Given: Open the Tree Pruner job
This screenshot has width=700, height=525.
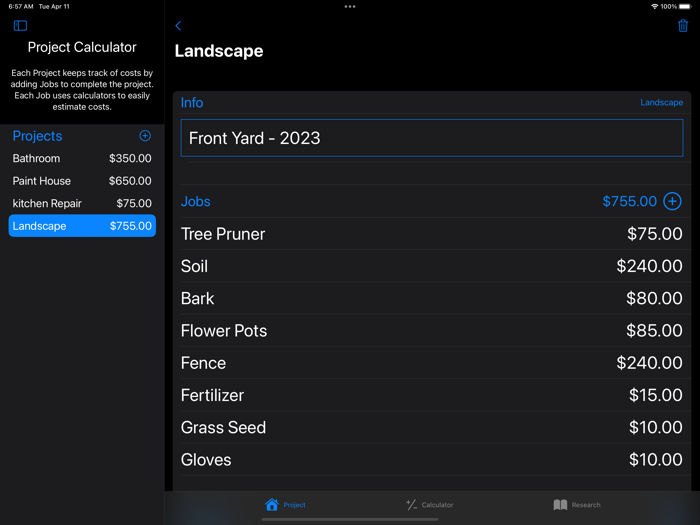Looking at the screenshot, I should point(432,234).
